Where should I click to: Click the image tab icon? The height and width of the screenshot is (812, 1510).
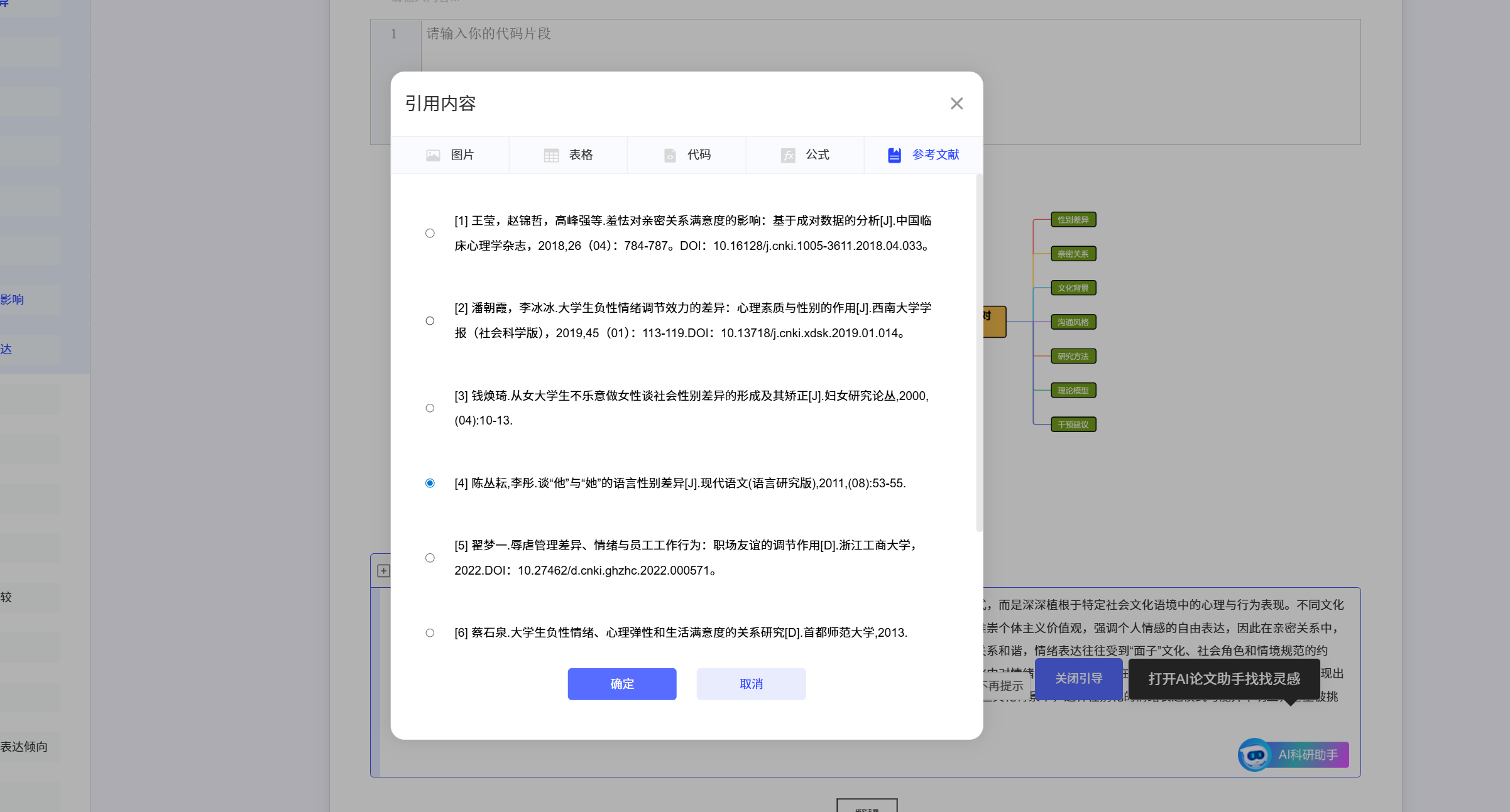point(433,155)
